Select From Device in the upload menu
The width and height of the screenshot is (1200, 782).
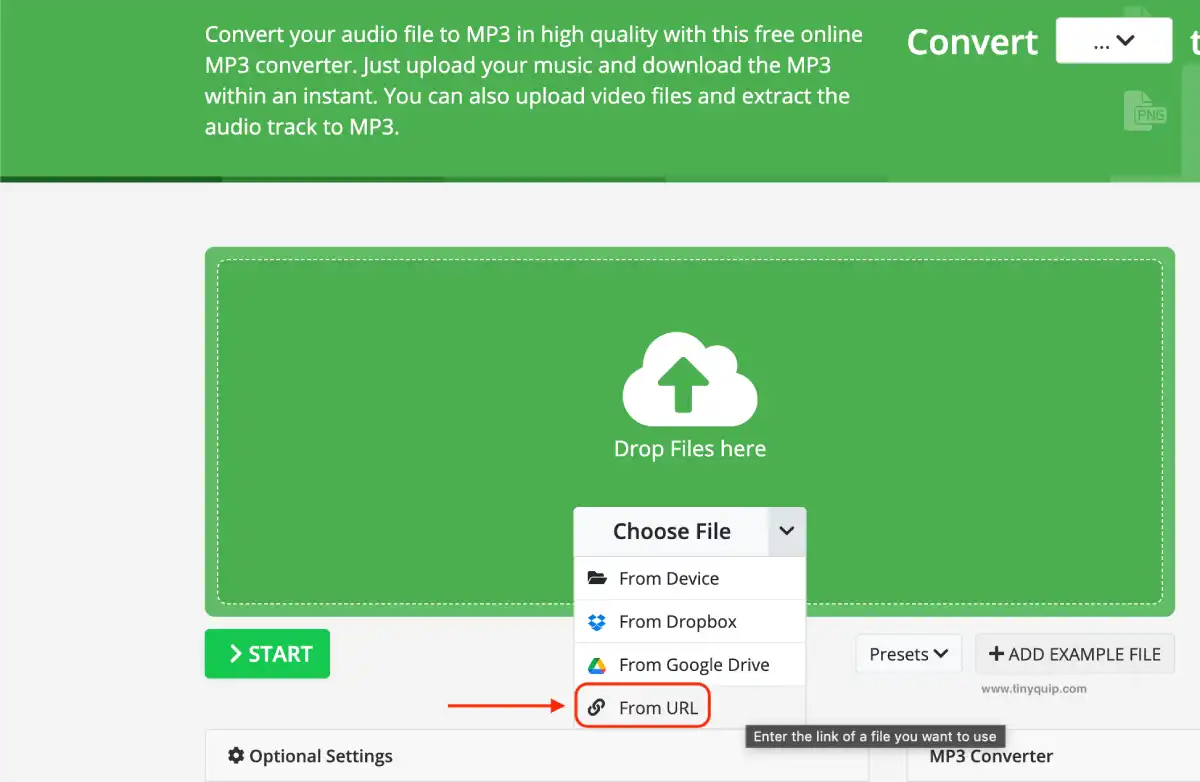tap(668, 578)
